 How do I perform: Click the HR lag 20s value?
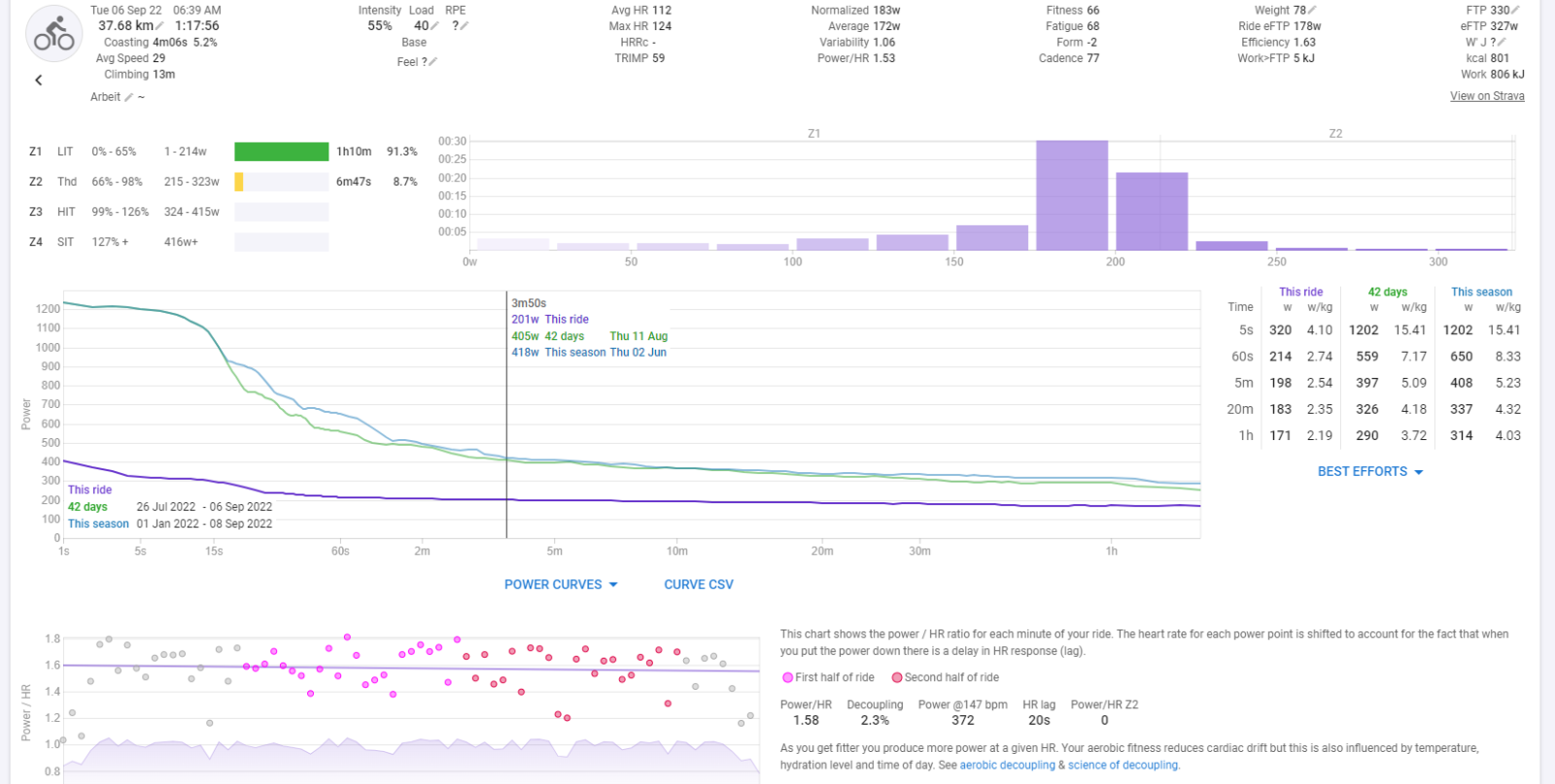1039,721
